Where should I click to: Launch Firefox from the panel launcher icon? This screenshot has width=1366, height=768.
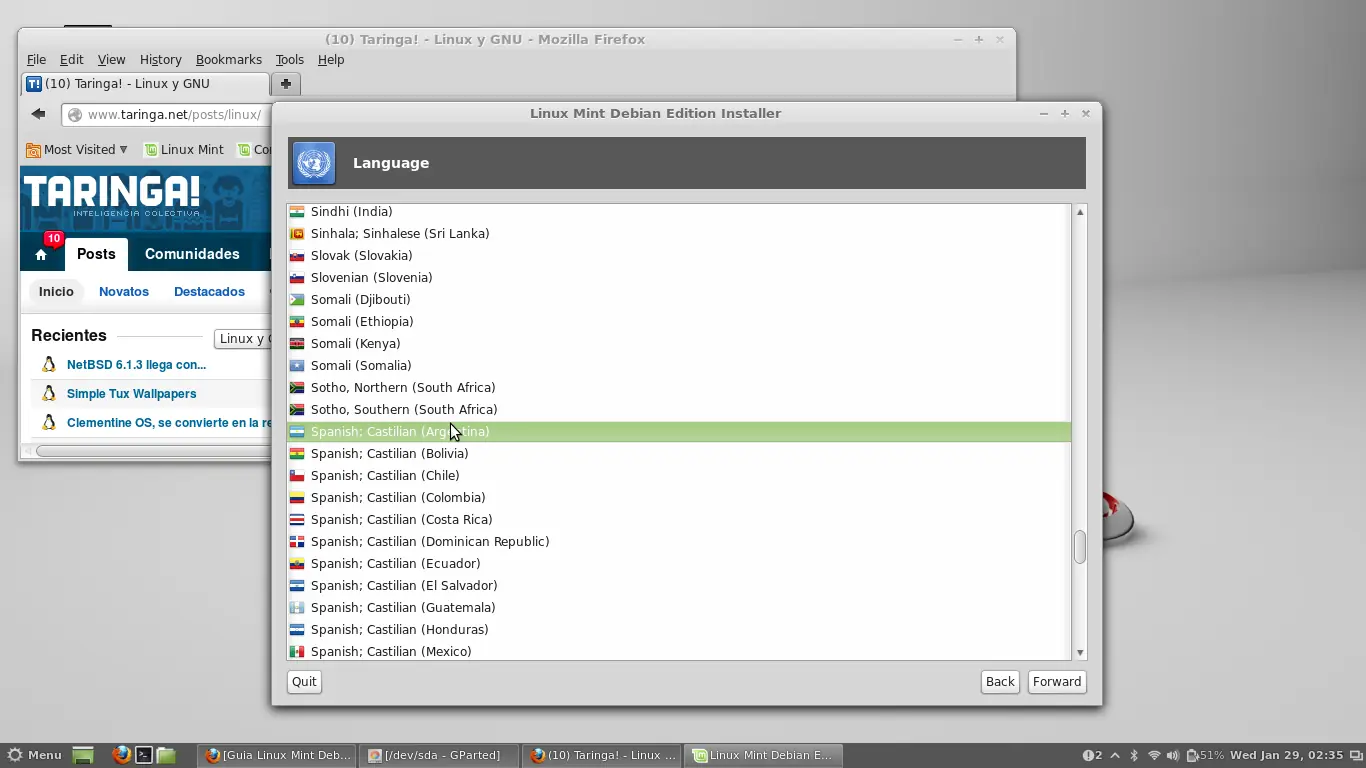121,755
